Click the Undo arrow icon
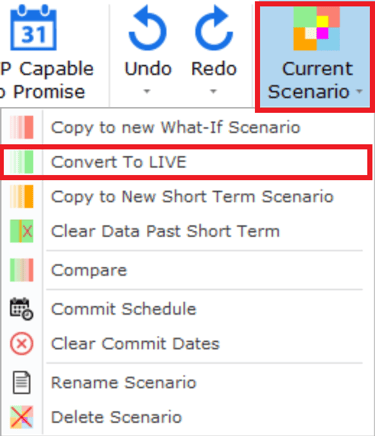Viewport: 375px width, 436px height. tap(147, 29)
